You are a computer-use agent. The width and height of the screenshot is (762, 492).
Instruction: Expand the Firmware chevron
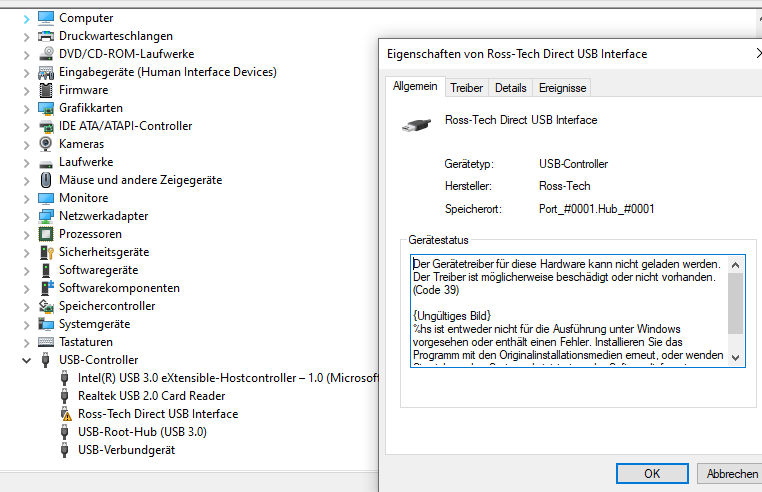pos(26,91)
